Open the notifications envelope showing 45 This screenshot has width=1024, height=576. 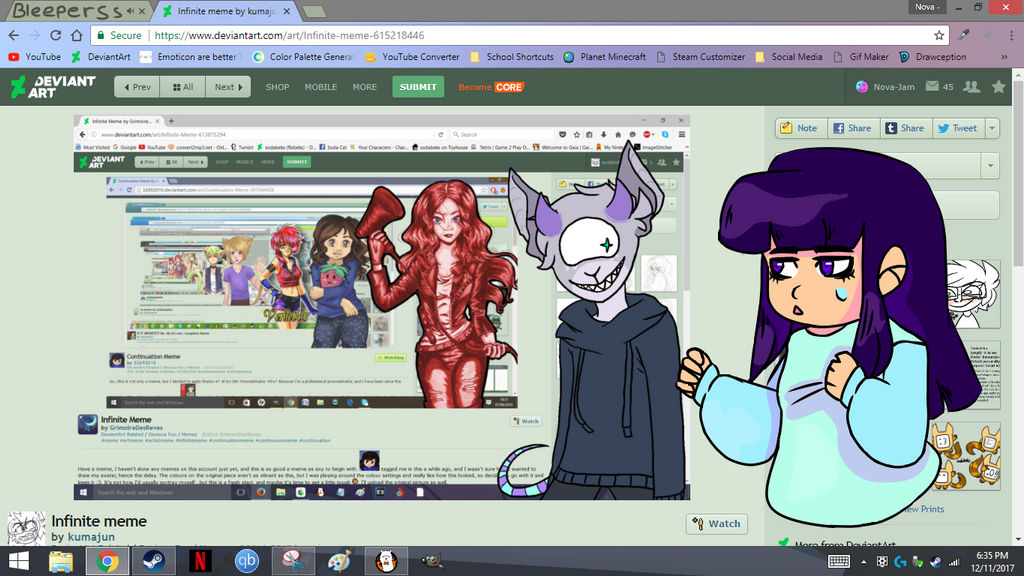[x=939, y=86]
